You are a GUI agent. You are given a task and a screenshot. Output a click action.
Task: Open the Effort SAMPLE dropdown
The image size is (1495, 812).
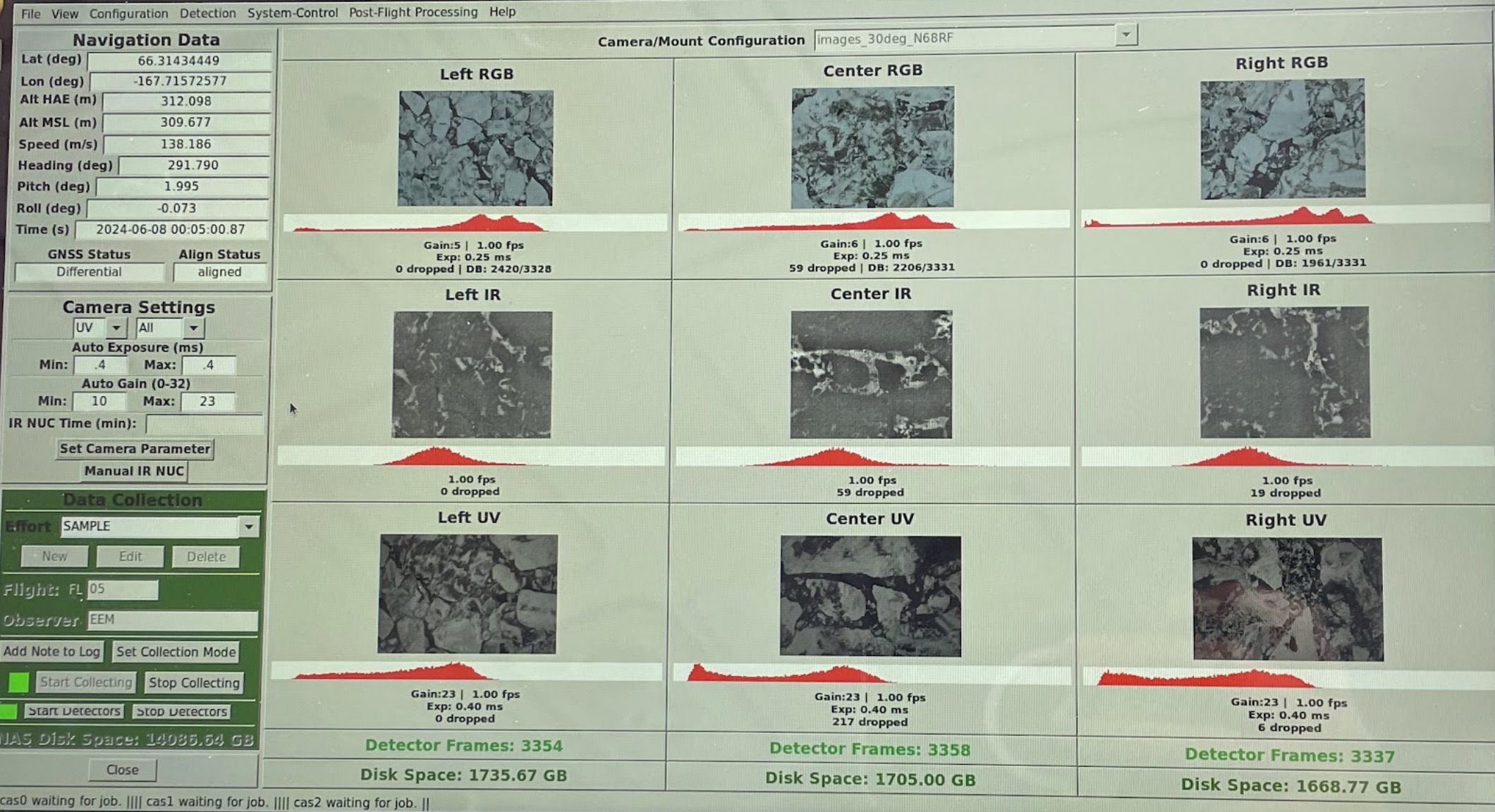tap(248, 527)
